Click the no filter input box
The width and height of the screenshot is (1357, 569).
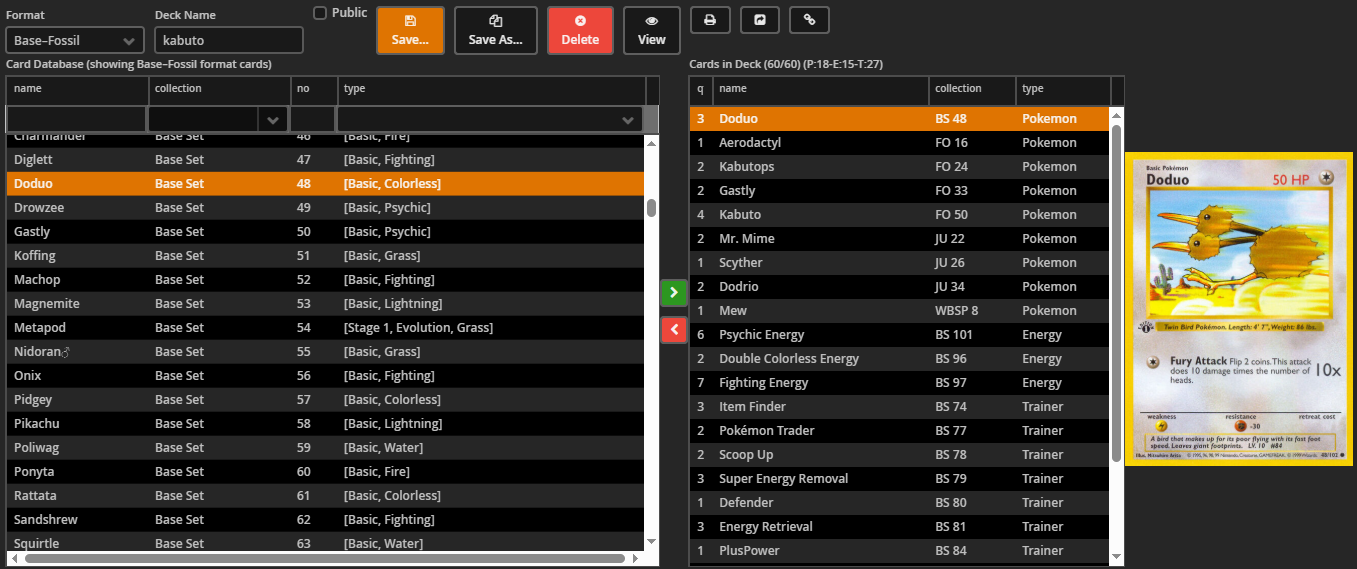pyautogui.click(x=313, y=120)
